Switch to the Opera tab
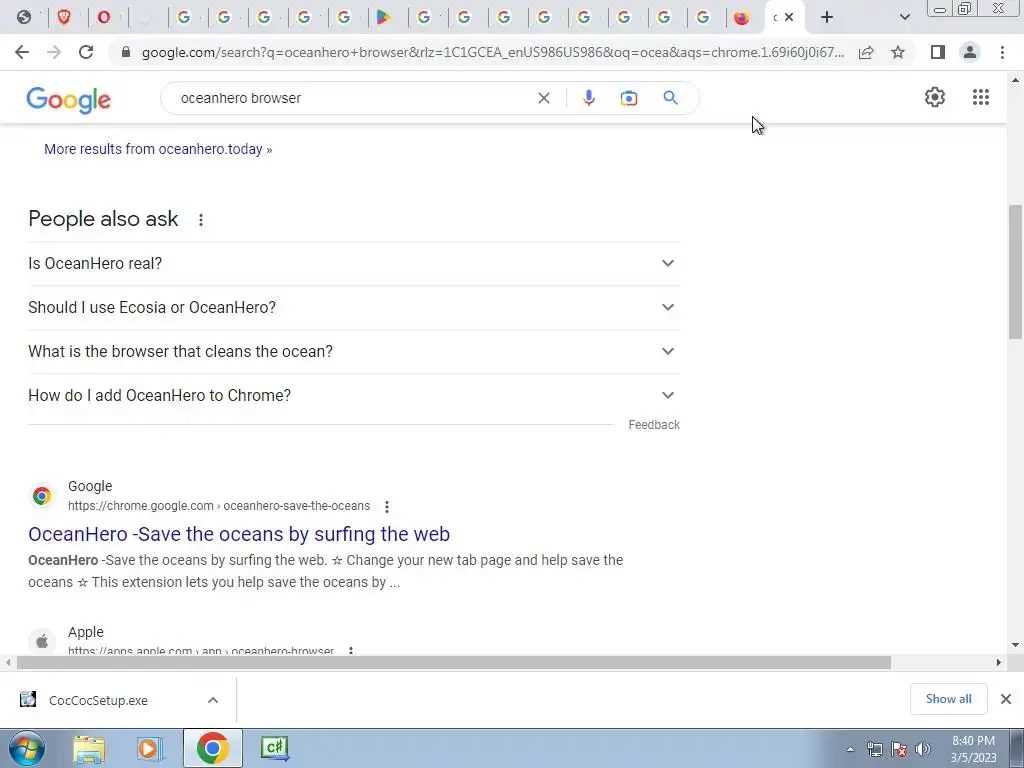The width and height of the screenshot is (1024, 768). (x=103, y=18)
